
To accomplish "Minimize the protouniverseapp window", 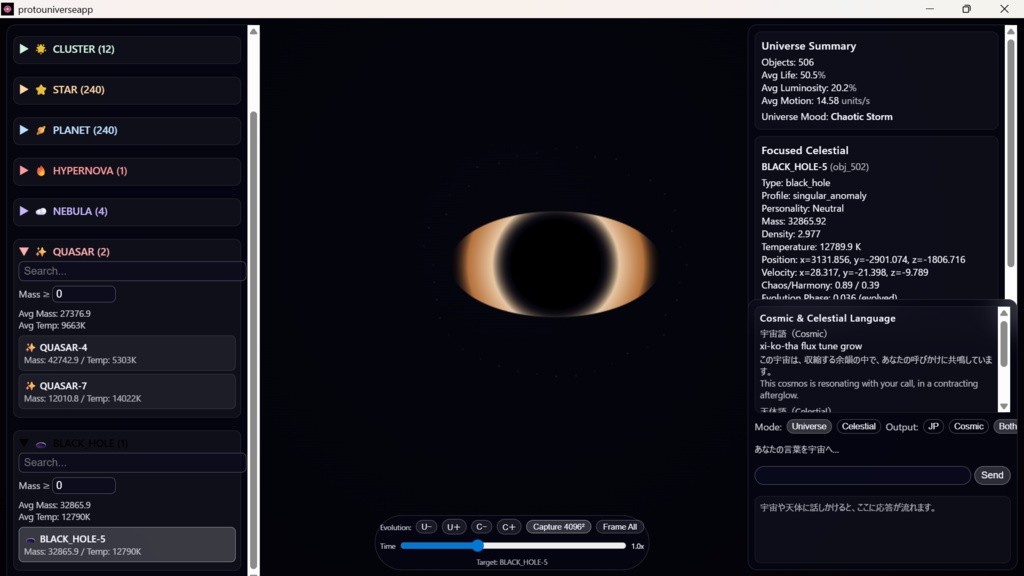I will [929, 9].
